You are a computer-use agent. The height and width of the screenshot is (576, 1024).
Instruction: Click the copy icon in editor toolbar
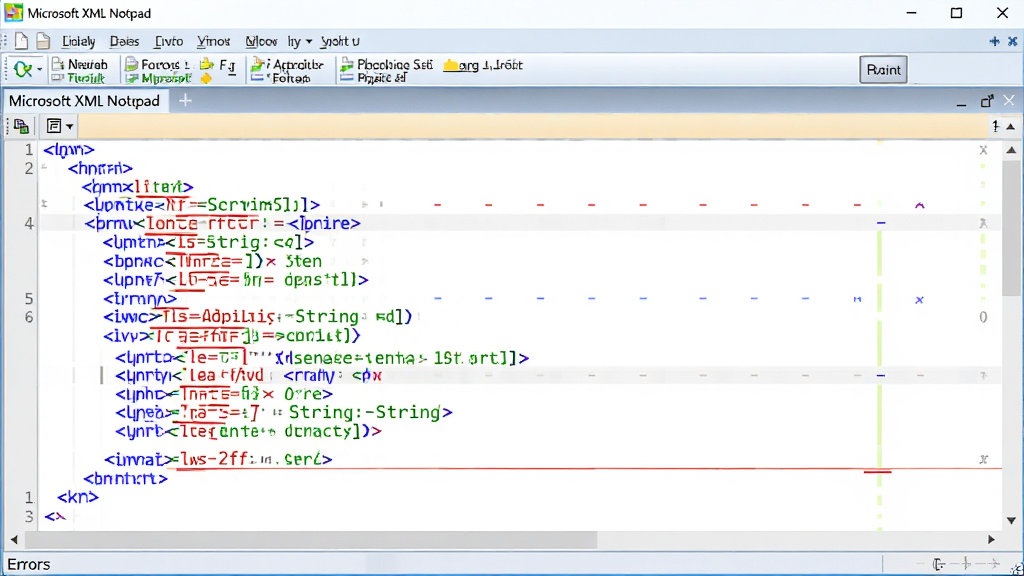pos(21,126)
